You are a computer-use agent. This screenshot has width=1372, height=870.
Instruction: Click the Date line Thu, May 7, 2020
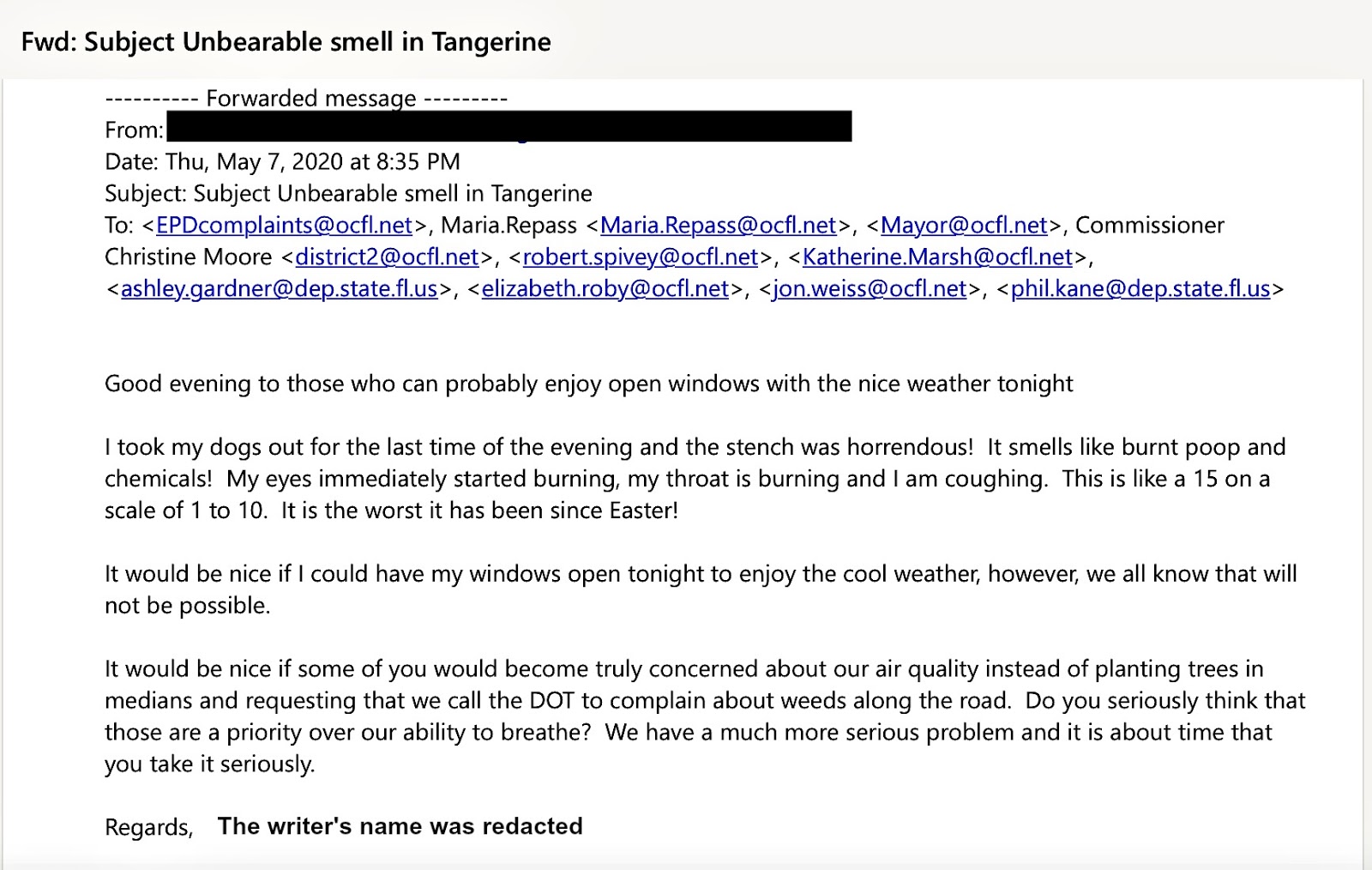pyautogui.click(x=283, y=161)
